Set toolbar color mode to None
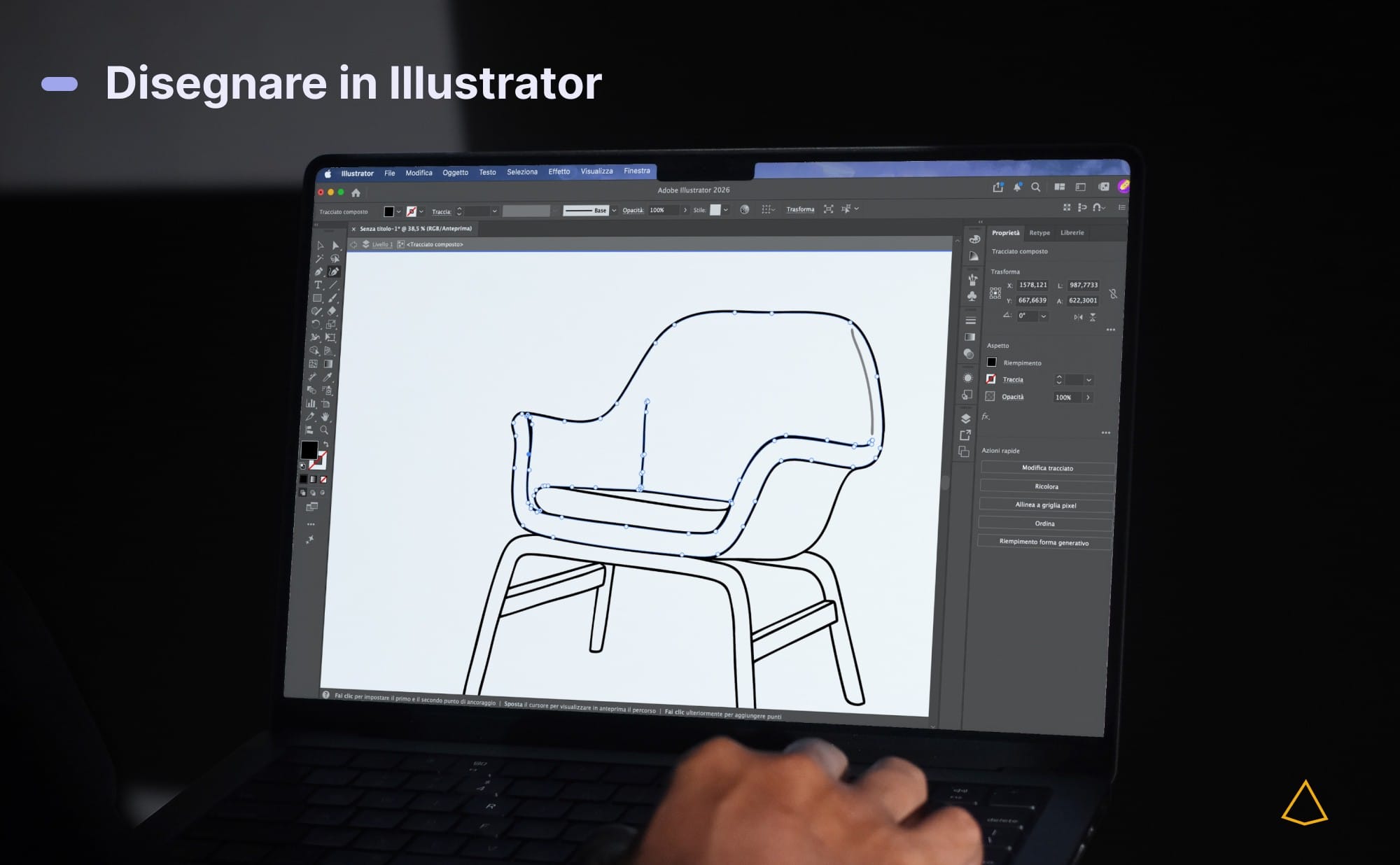The height and width of the screenshot is (865, 1400). pos(323,479)
